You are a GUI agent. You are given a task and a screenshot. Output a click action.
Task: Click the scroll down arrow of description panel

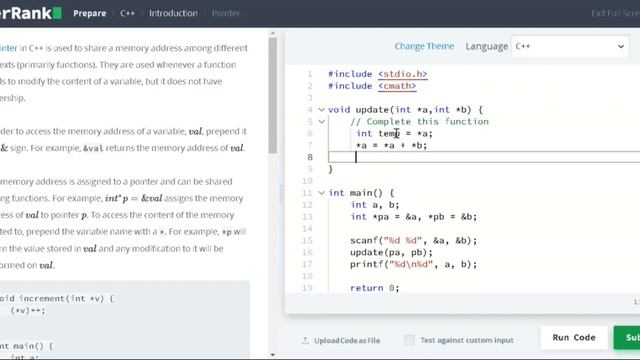[x=273, y=355]
